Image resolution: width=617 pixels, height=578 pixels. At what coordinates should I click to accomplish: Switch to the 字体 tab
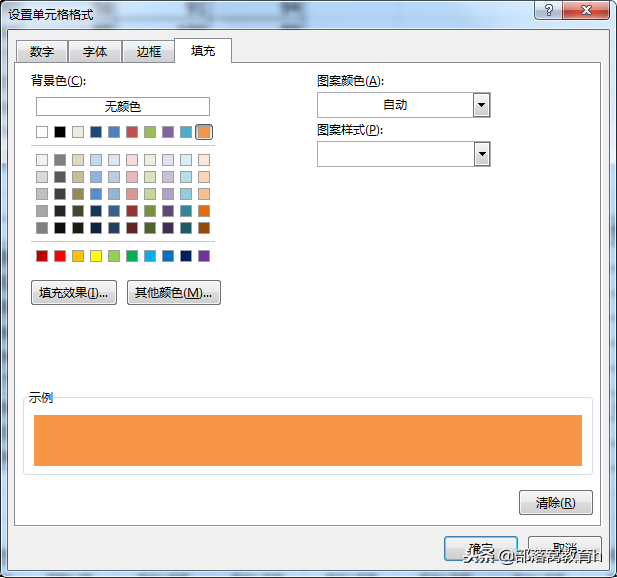click(95, 52)
